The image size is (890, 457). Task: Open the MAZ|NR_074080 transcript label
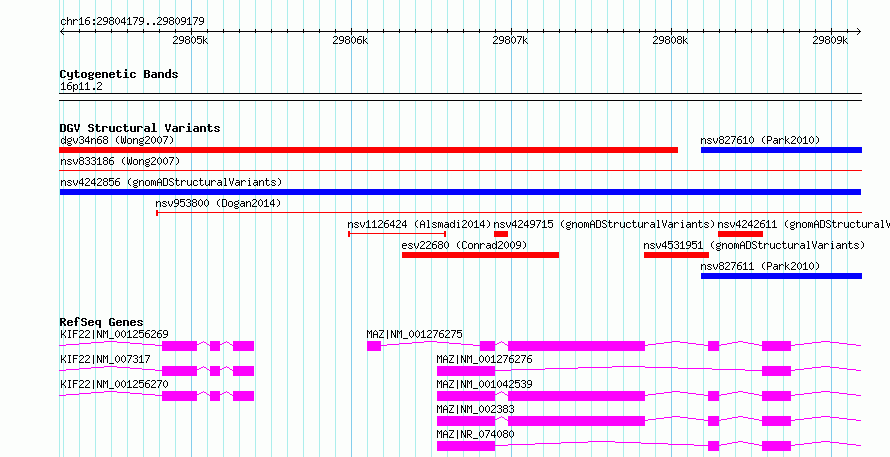pos(475,434)
